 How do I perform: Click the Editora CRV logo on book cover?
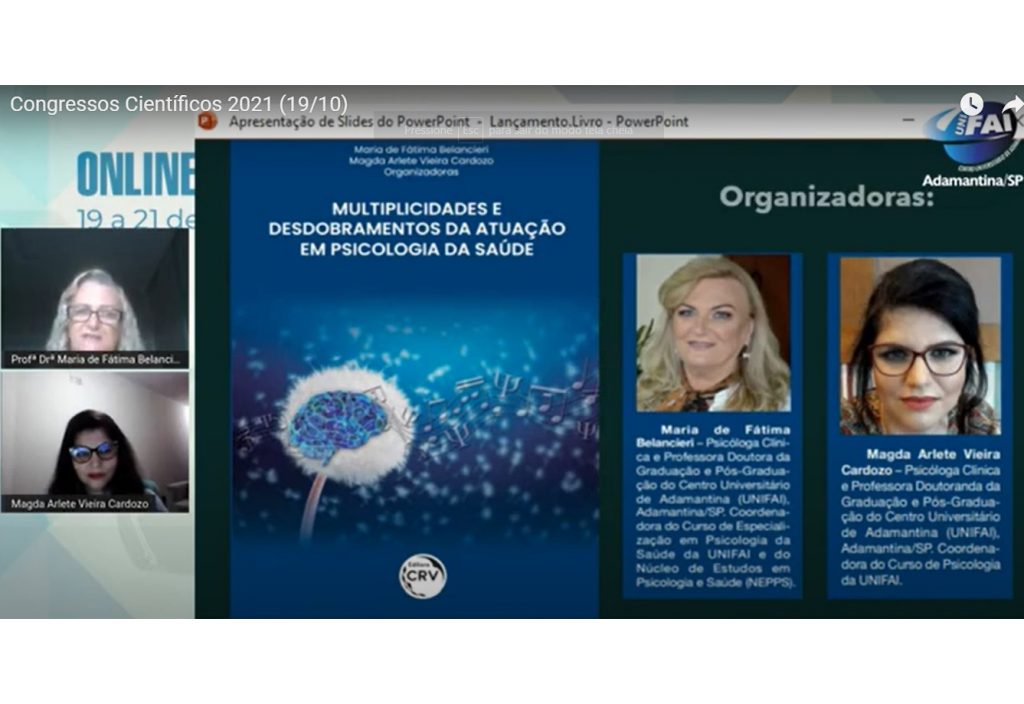coord(422,575)
